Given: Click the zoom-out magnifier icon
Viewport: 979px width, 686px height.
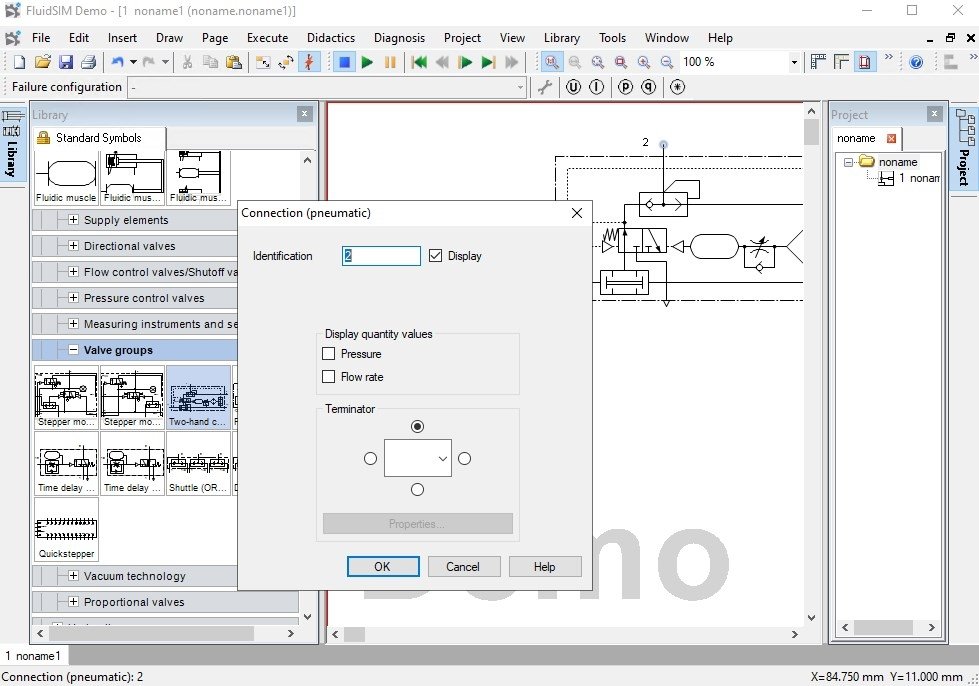Looking at the screenshot, I should tap(667, 62).
